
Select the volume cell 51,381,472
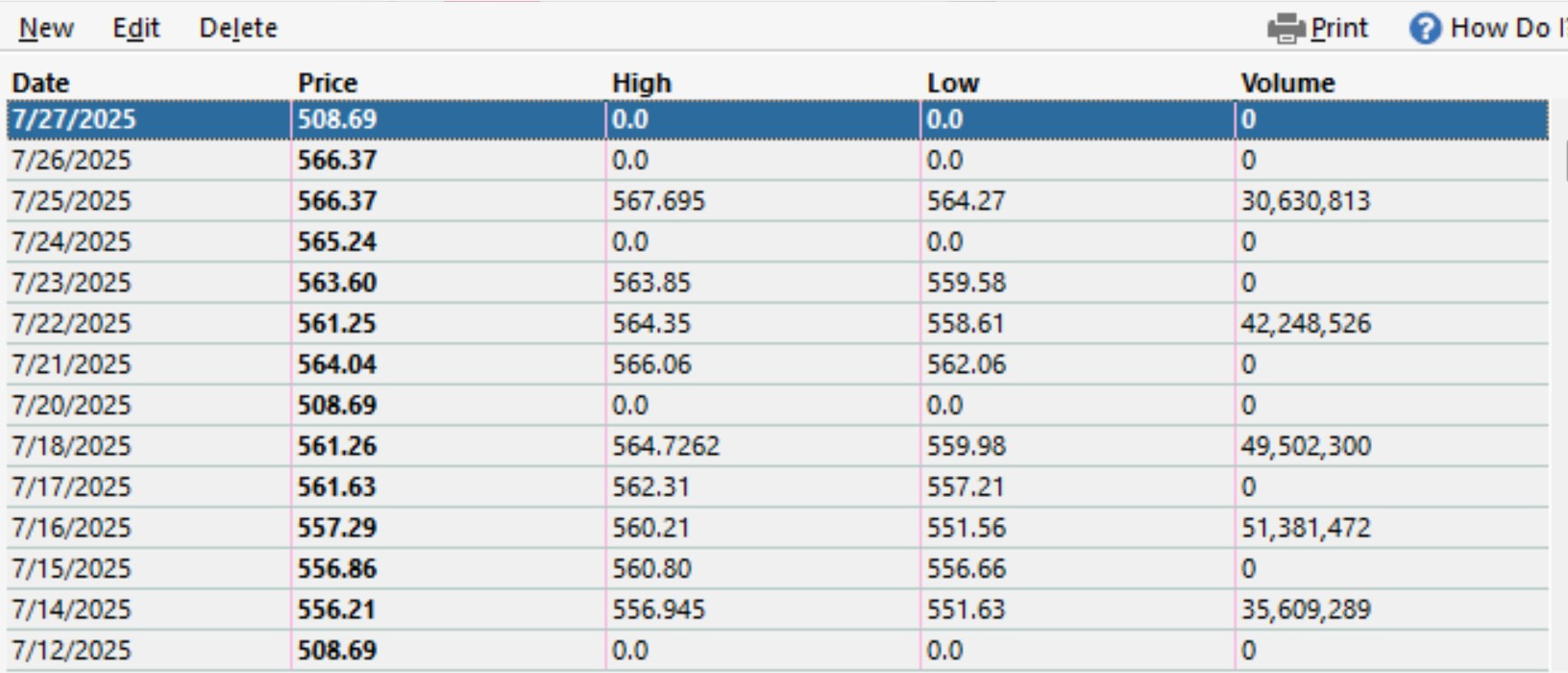pos(1306,528)
